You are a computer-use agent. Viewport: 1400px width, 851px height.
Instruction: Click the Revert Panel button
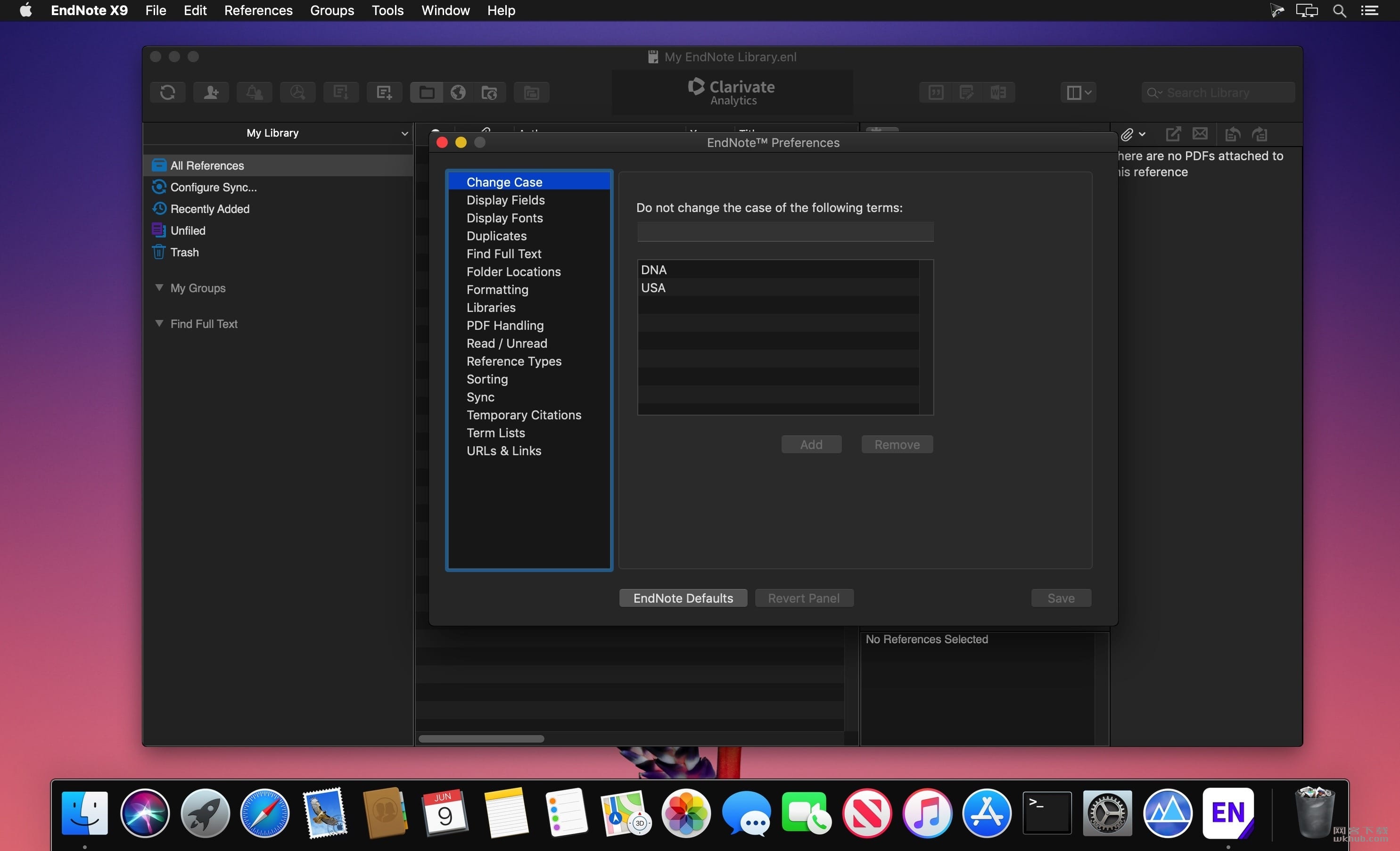click(x=804, y=597)
